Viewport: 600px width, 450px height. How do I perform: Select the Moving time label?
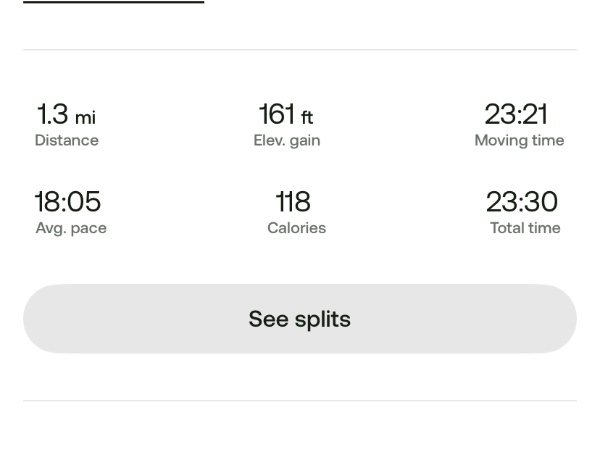click(x=519, y=141)
